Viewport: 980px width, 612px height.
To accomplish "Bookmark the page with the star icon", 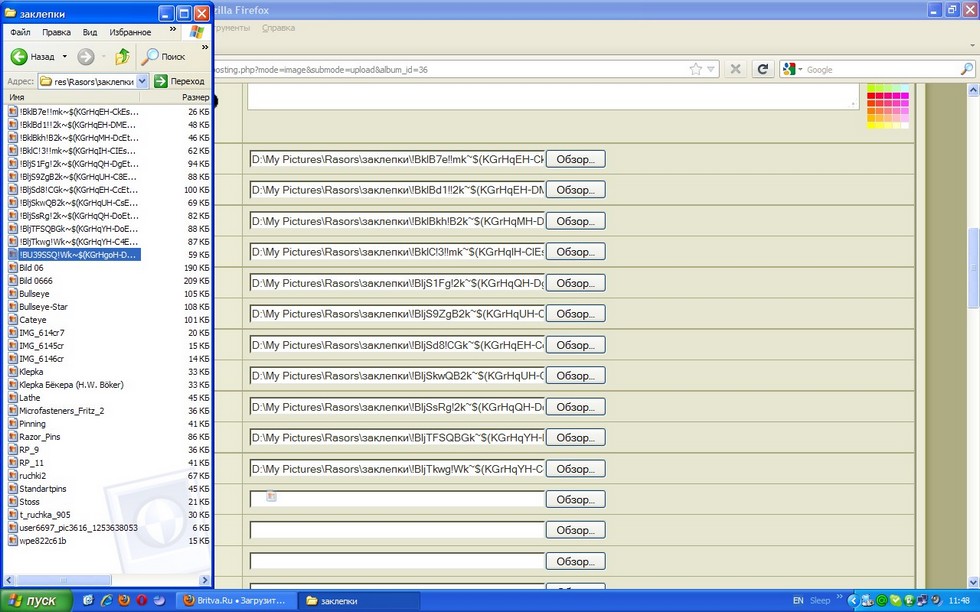I will (x=696, y=69).
